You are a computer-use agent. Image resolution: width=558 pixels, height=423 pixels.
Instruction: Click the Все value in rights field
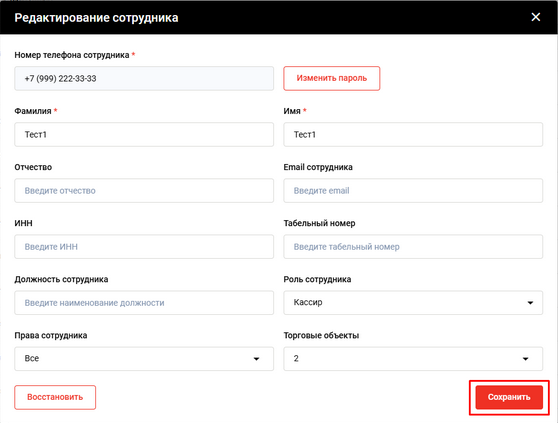click(32, 358)
